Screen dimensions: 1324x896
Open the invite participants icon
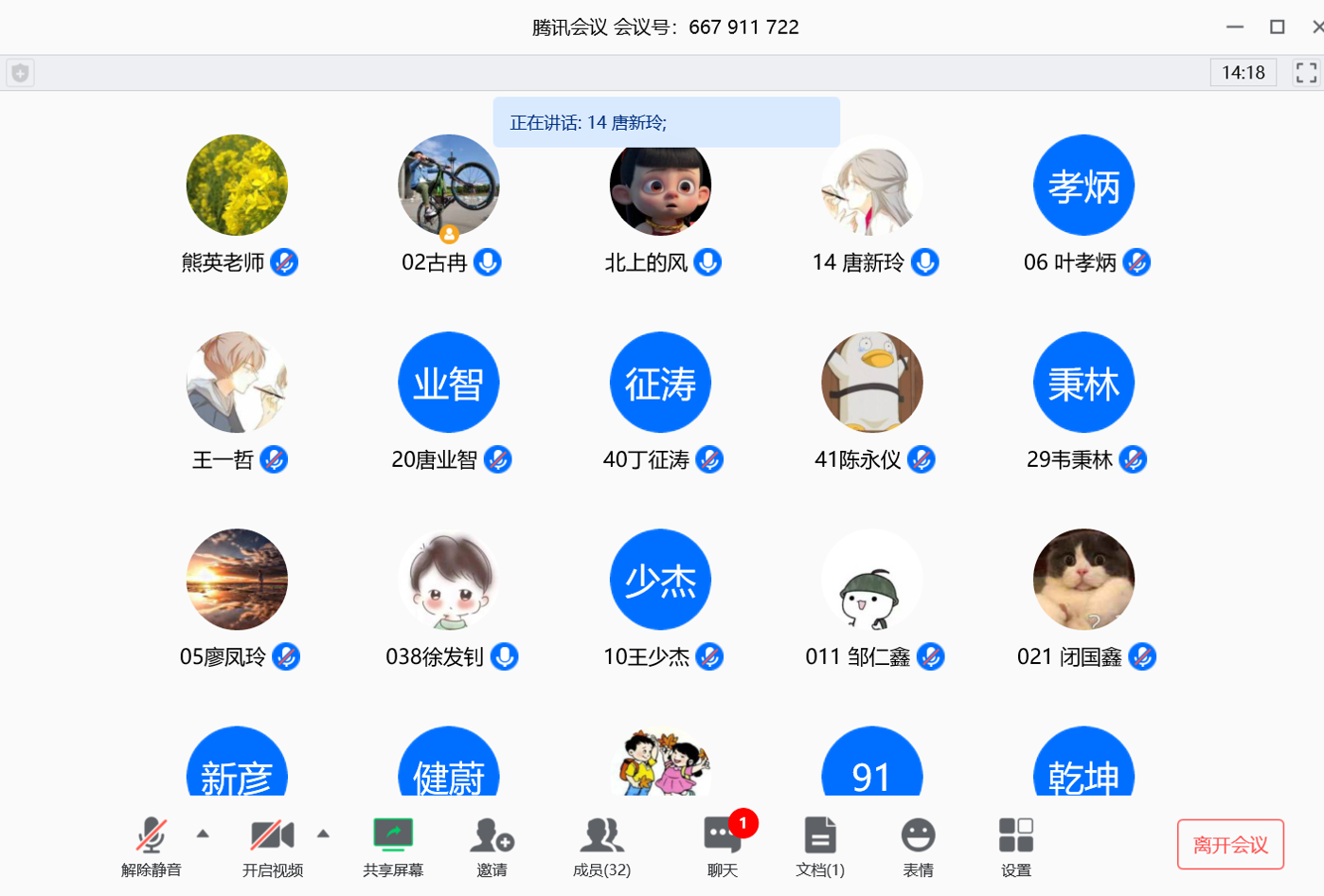tap(492, 837)
